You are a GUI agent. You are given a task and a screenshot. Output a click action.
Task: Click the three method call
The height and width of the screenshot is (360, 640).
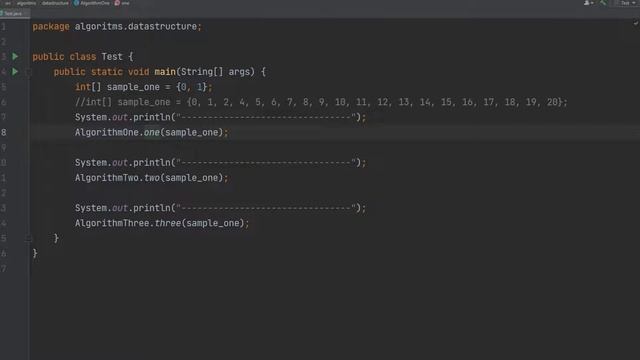[167, 223]
